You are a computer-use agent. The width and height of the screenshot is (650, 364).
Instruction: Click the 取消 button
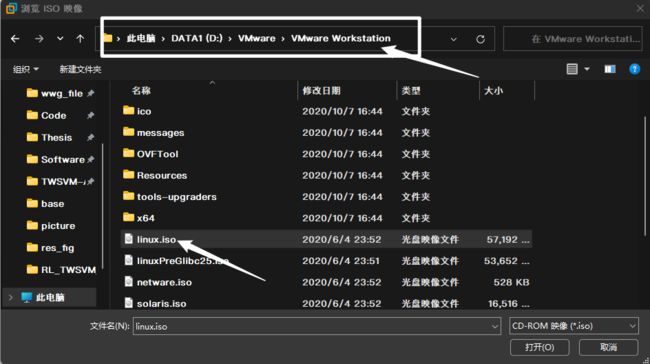[608, 347]
